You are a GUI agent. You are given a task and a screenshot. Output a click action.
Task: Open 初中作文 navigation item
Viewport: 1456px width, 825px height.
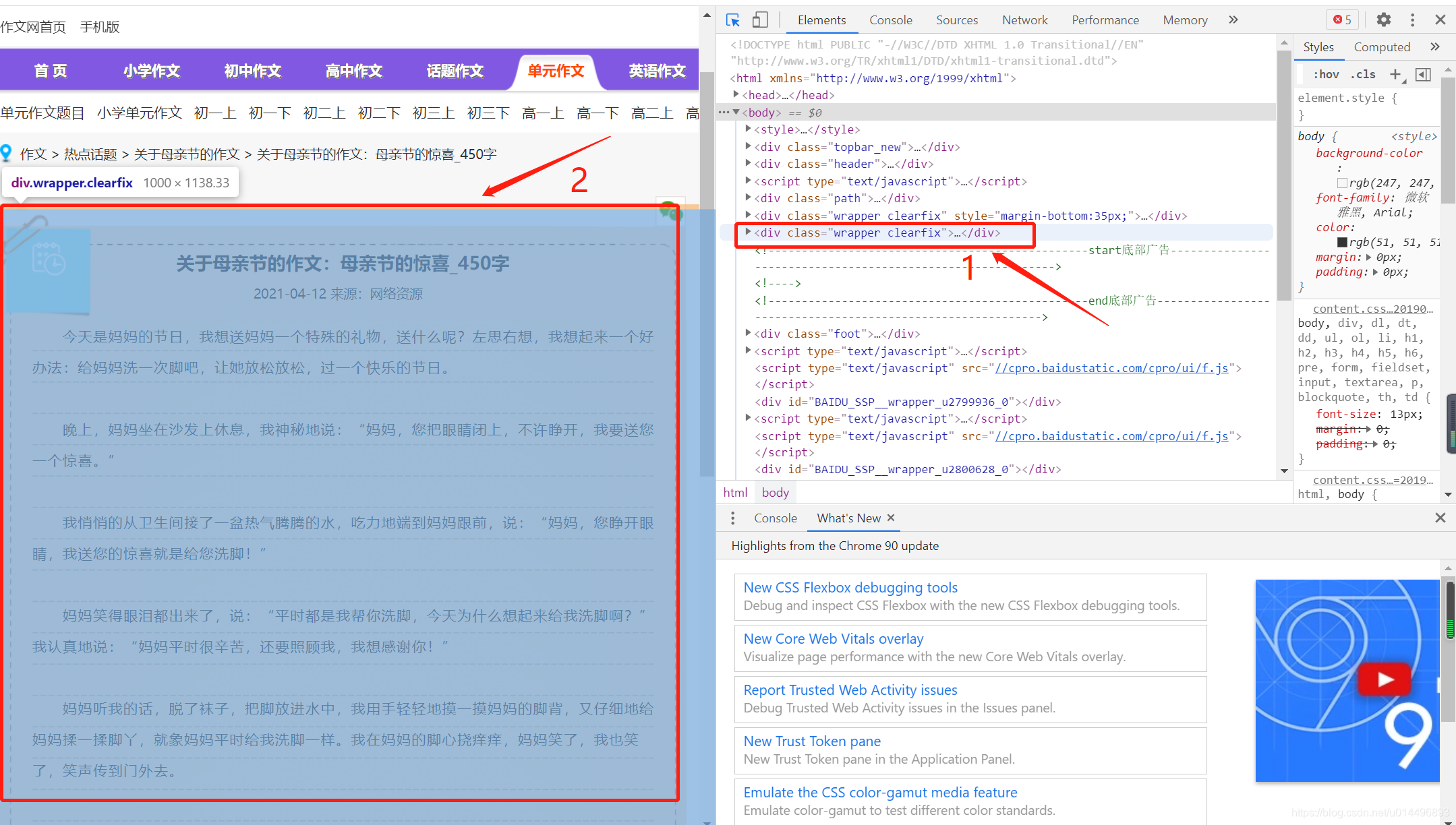click(253, 70)
